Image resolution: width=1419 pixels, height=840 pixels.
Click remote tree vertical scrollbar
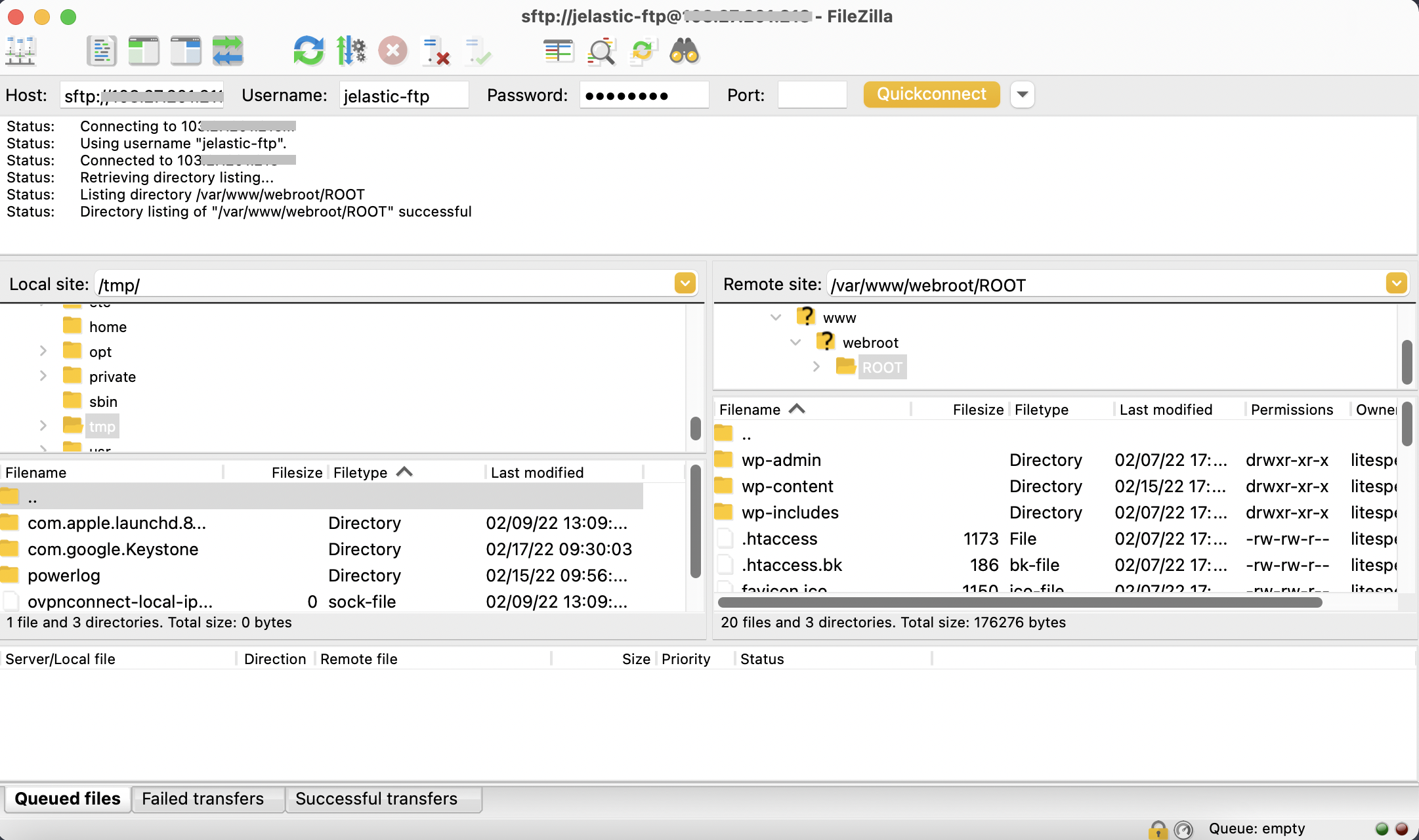tap(1407, 362)
